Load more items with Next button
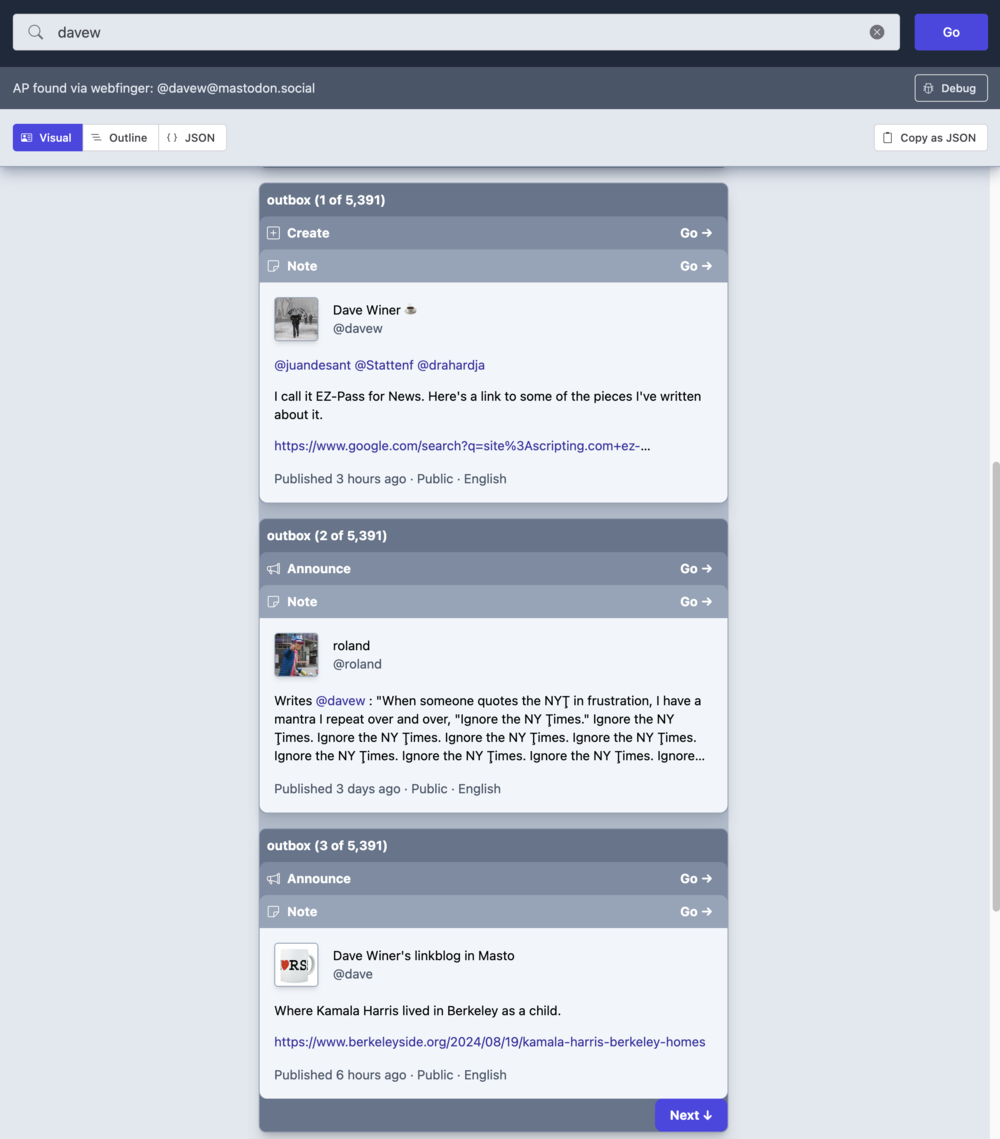The width and height of the screenshot is (1000, 1139). [691, 1115]
